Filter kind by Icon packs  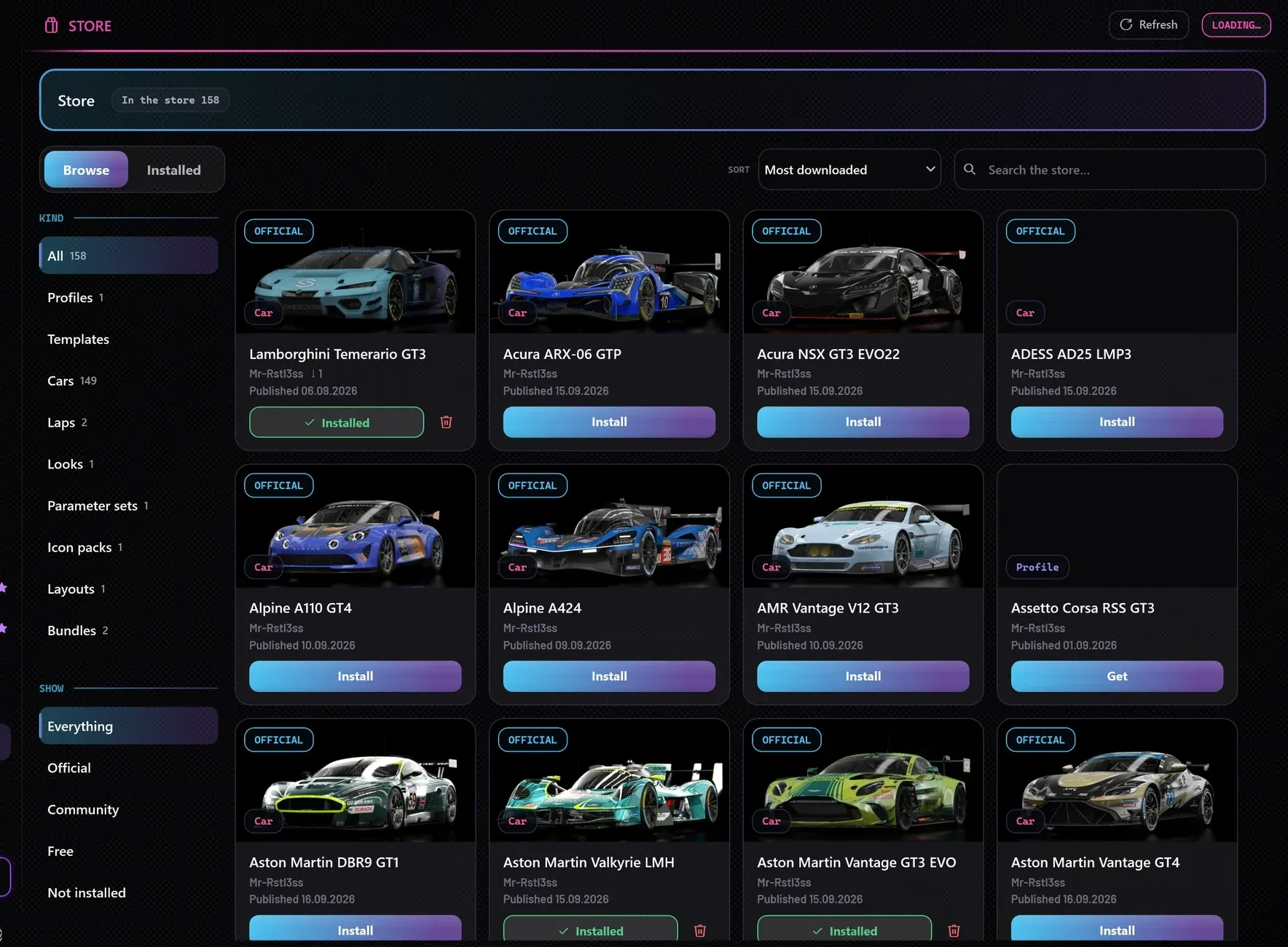point(128,547)
